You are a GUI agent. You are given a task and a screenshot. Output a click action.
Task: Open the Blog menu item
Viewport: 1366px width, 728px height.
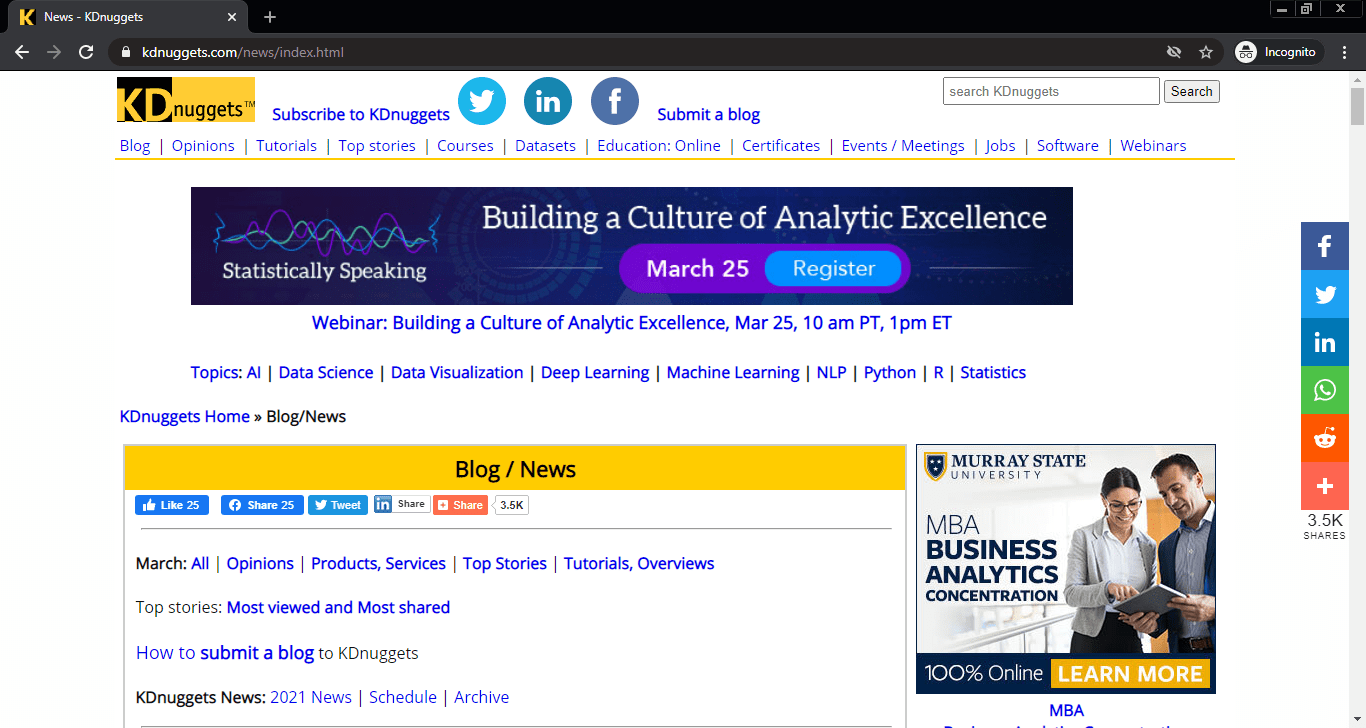pyautogui.click(x=135, y=145)
